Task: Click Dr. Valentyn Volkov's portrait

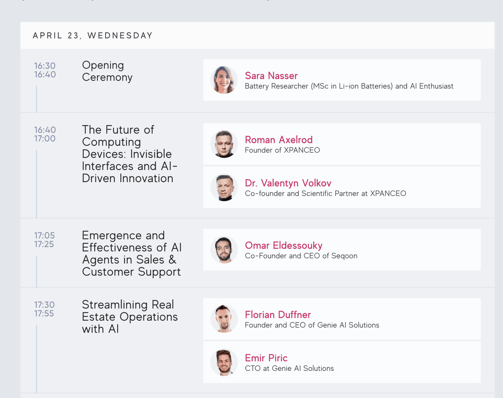Action: pyautogui.click(x=224, y=187)
